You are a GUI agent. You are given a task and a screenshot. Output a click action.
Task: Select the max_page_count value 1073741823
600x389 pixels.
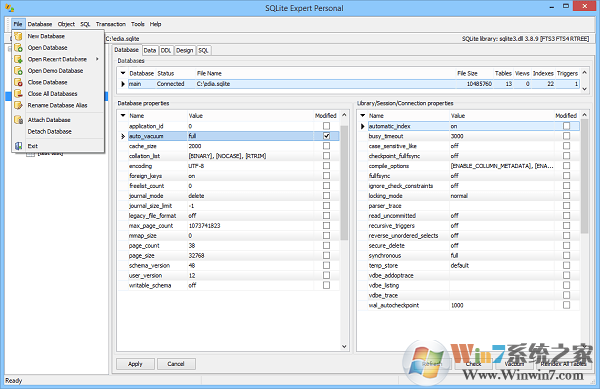click(204, 226)
